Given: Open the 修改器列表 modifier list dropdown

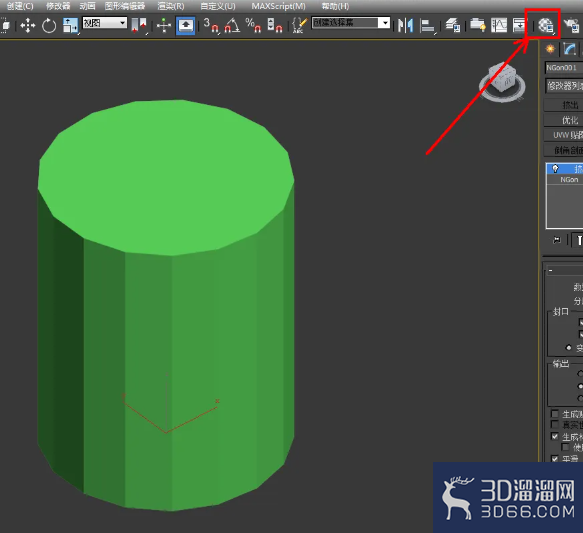Looking at the screenshot, I should (x=564, y=86).
